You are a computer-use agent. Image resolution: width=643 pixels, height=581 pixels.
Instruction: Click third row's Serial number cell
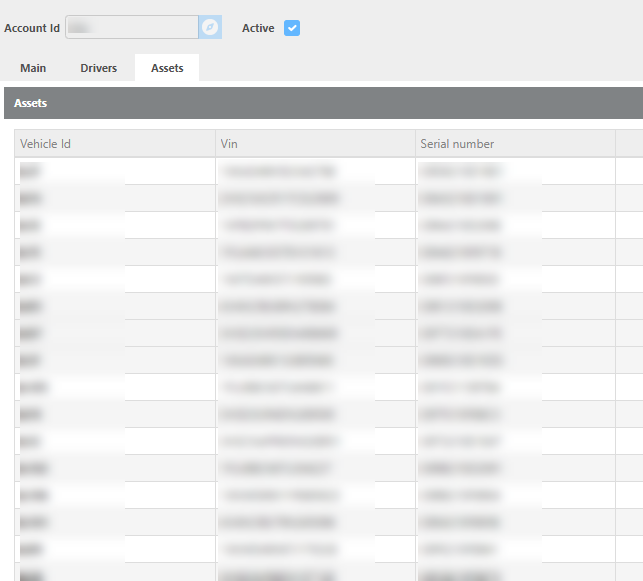(x=515, y=225)
